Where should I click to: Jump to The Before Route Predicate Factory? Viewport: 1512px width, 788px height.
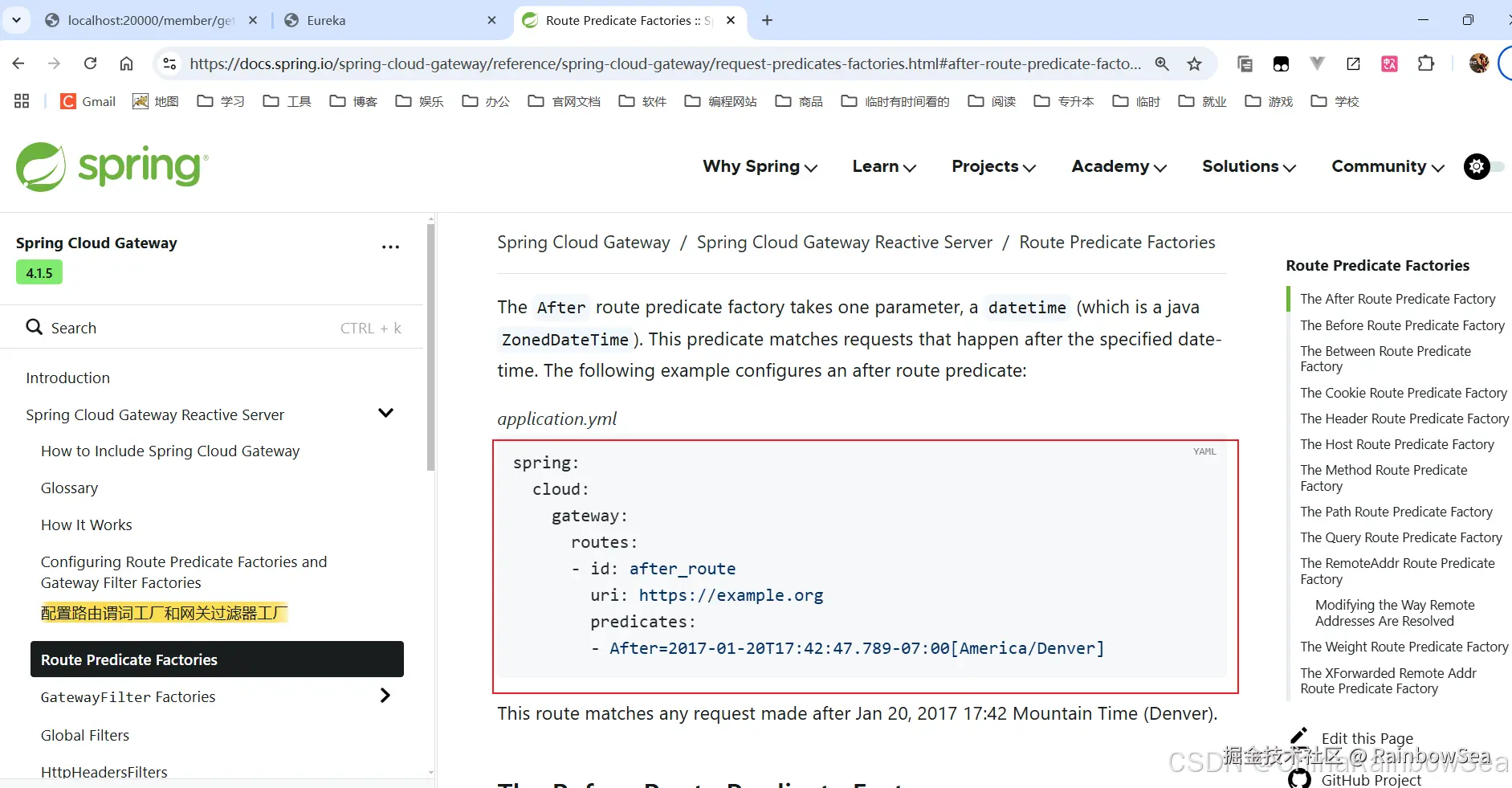pyautogui.click(x=1402, y=325)
